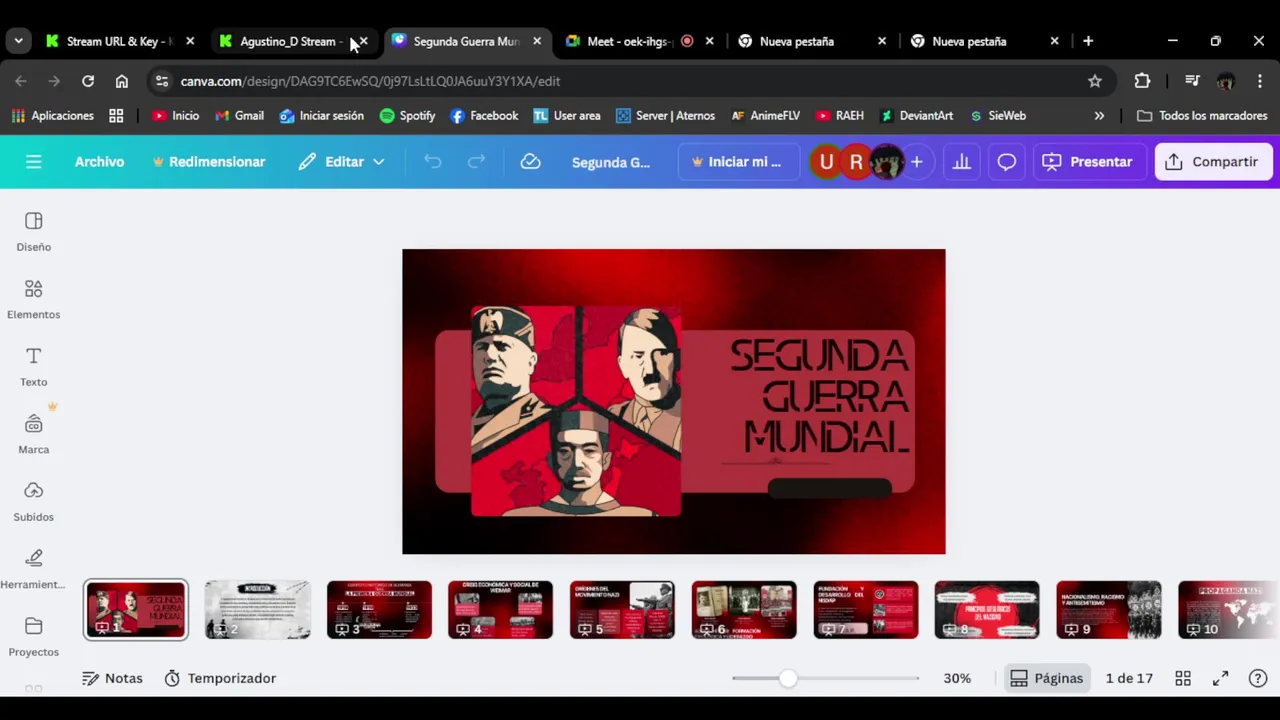
Task: Open the Diseño panel
Action: [x=33, y=232]
